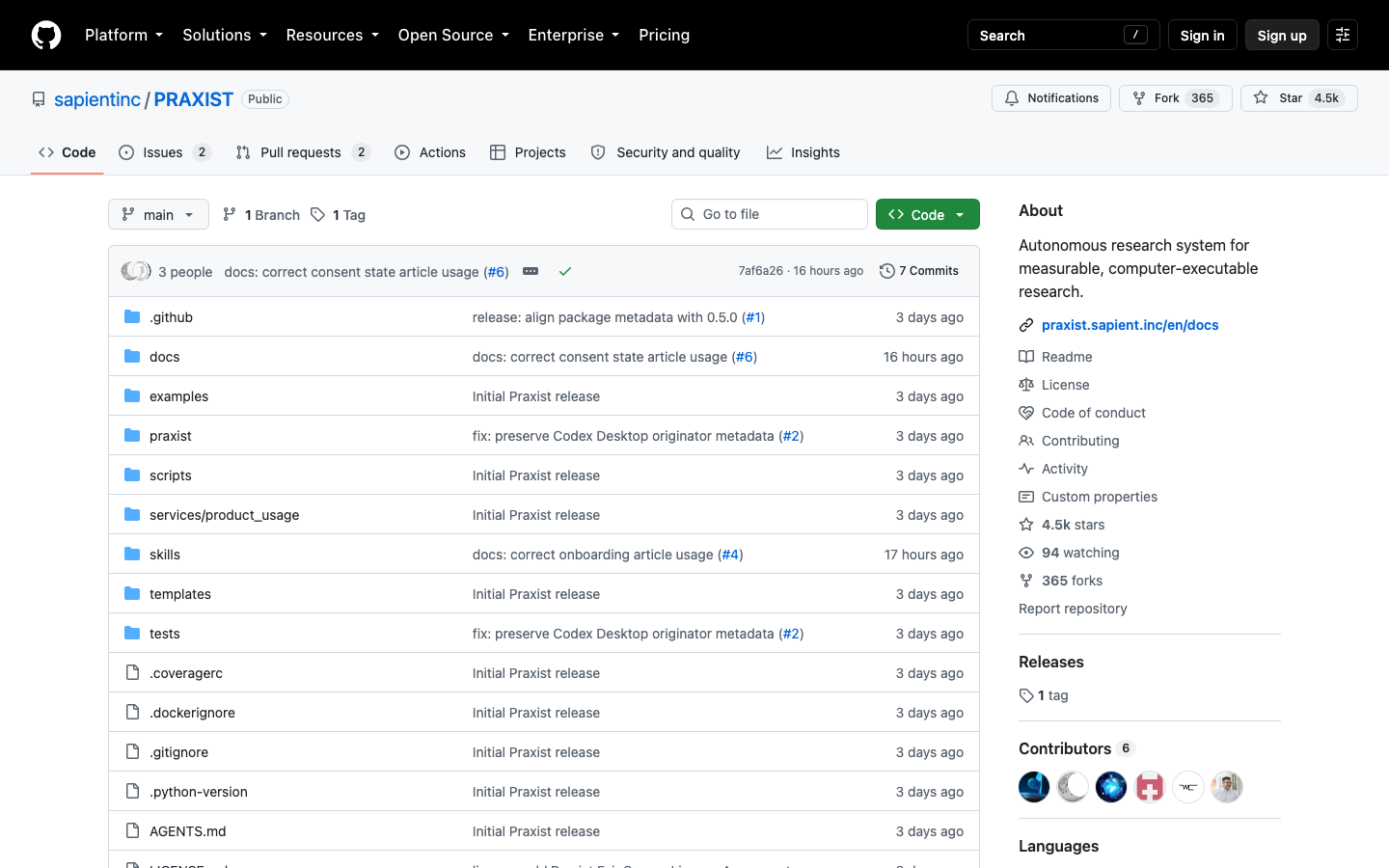Click the file icon for AGENTS.md
Screen dimensions: 1389x868
pyautogui.click(x=132, y=830)
